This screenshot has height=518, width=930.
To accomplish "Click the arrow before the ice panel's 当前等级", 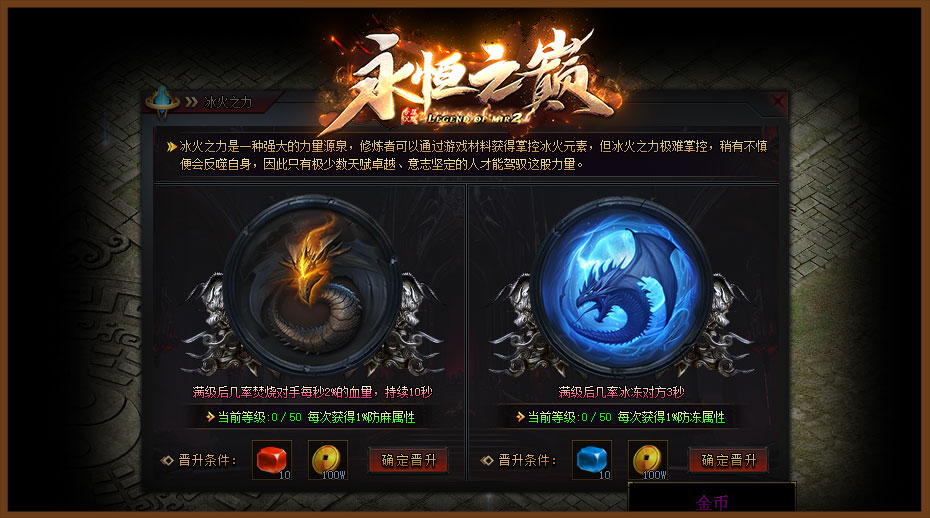I will coord(520,417).
